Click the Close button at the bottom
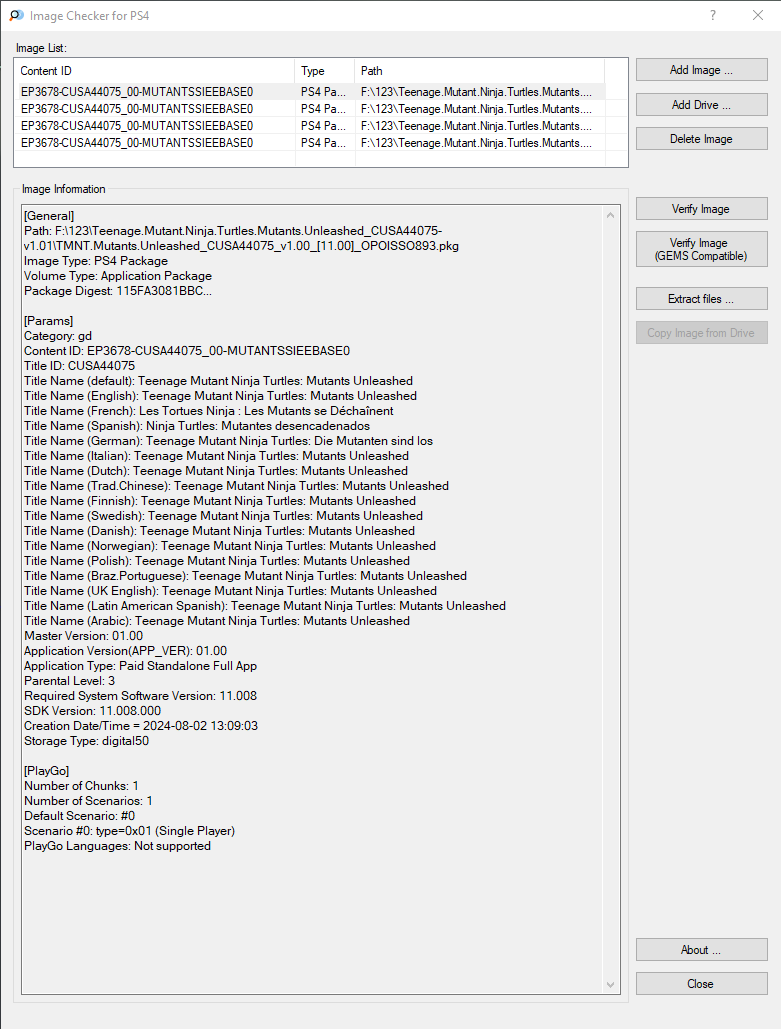The width and height of the screenshot is (781, 1029). tap(702, 984)
